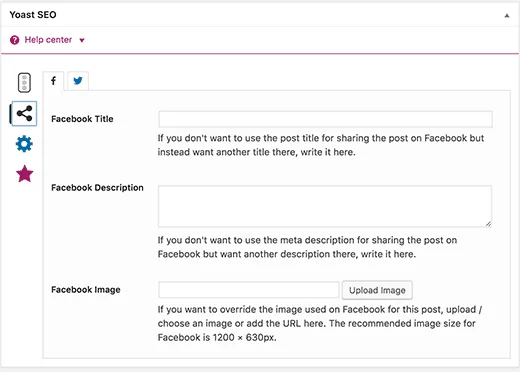The image size is (520, 372).
Task: Click inside the Facebook Description textarea
Action: (x=325, y=206)
